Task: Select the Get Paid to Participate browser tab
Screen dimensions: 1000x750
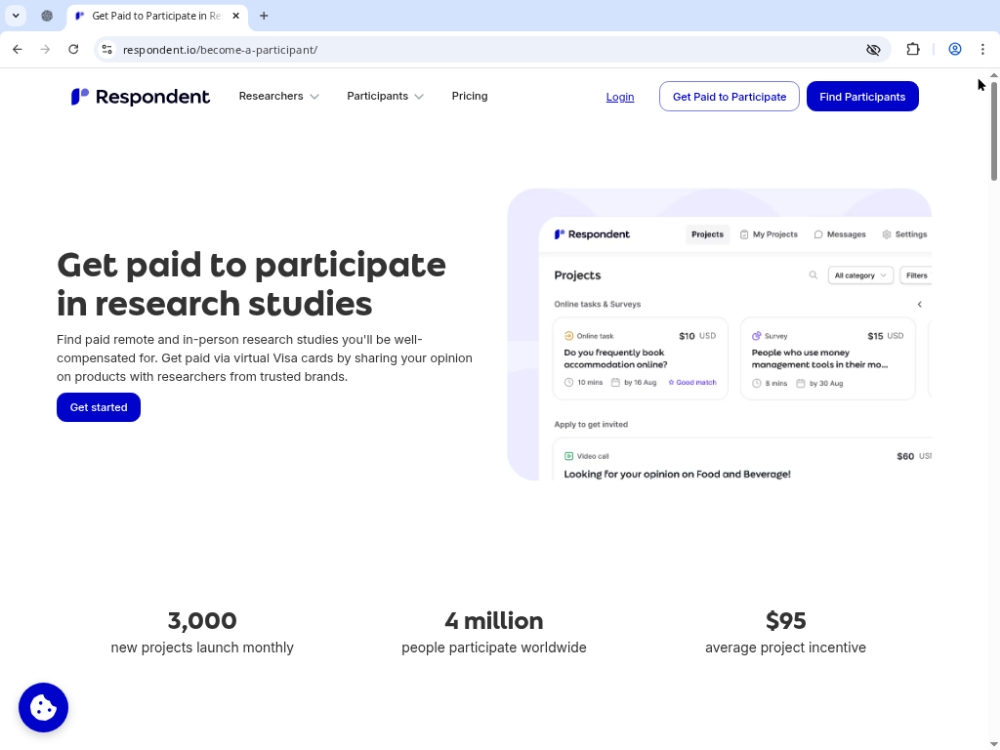Action: [x=155, y=16]
